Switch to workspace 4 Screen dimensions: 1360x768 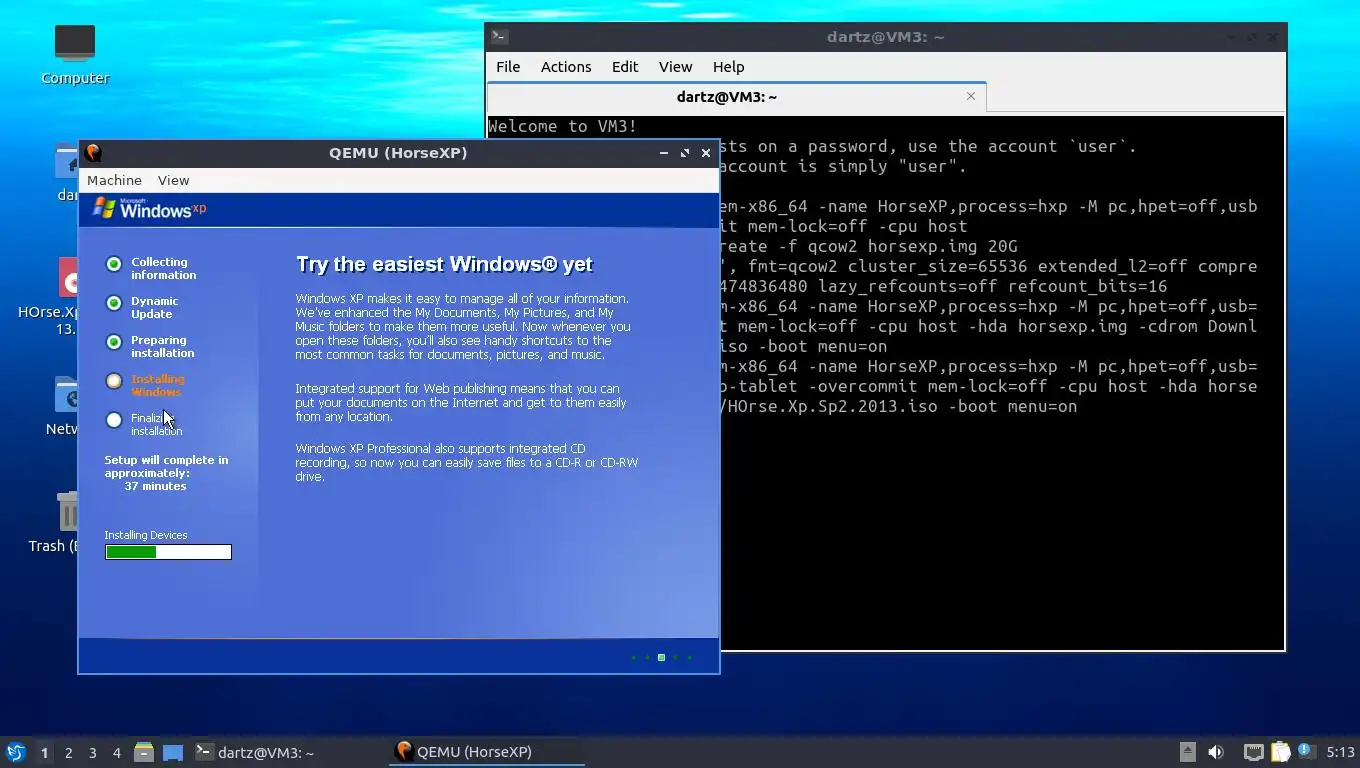(x=116, y=752)
